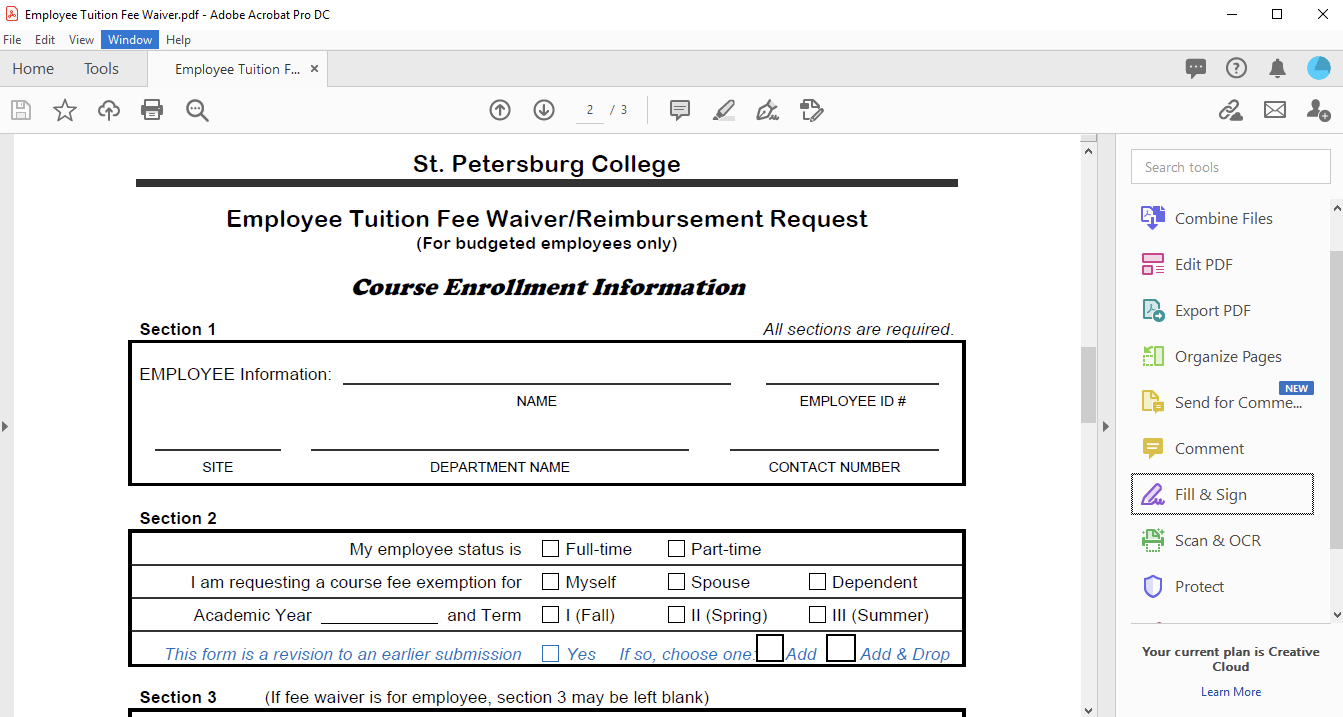This screenshot has height=717, width=1343.
Task: Open the Edit PDF tool
Action: click(x=1222, y=264)
